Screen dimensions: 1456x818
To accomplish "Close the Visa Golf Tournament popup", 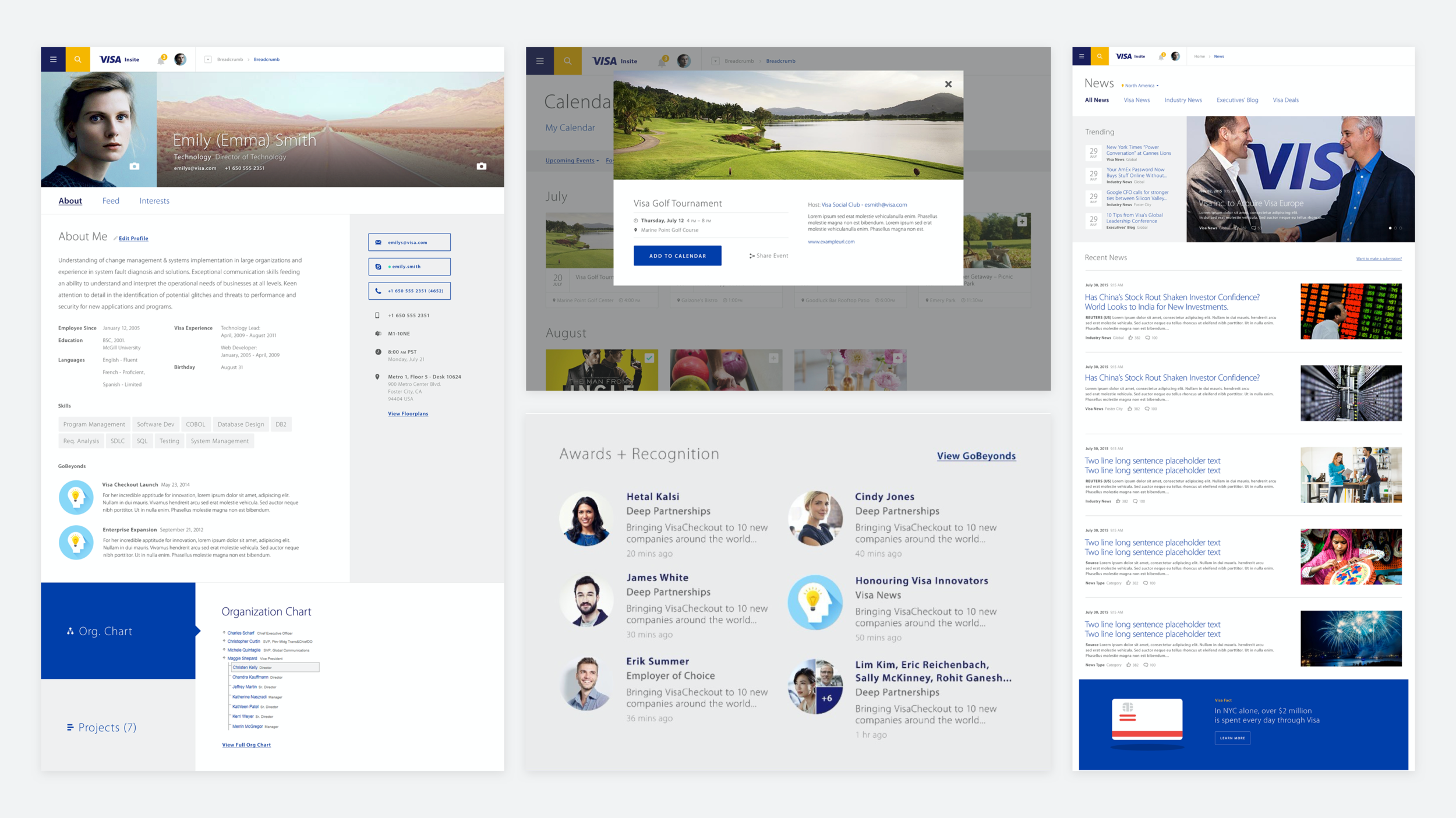I will tap(948, 84).
